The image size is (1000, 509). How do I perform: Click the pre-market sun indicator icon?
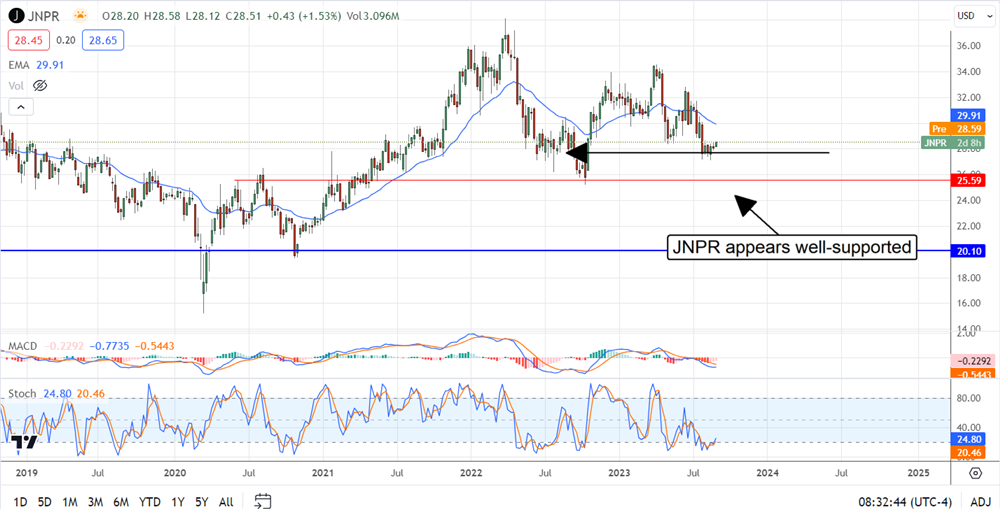coord(79,16)
